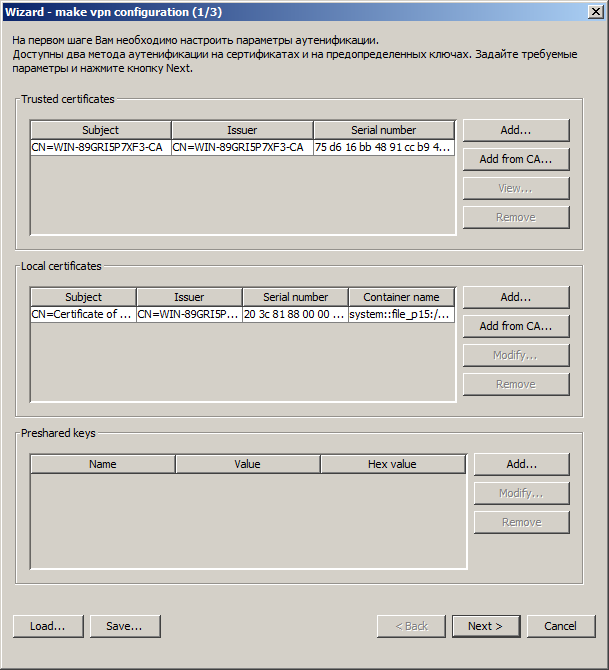
Task: Click Remove in Local certificates group
Action: (516, 384)
